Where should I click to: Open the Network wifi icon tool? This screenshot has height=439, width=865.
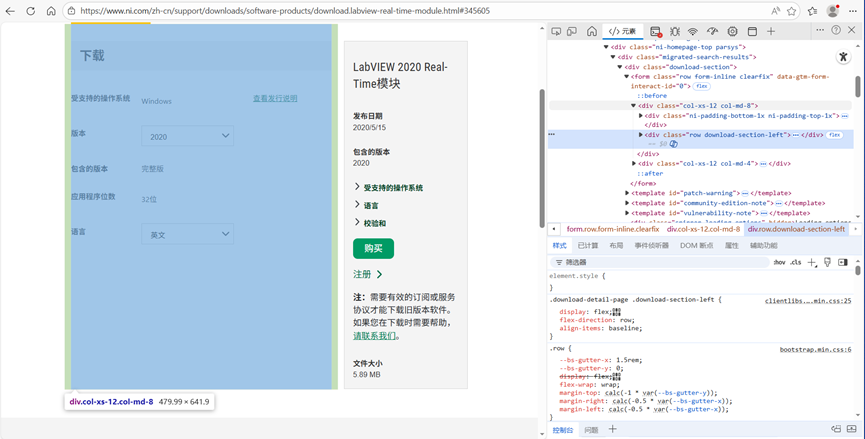693,31
